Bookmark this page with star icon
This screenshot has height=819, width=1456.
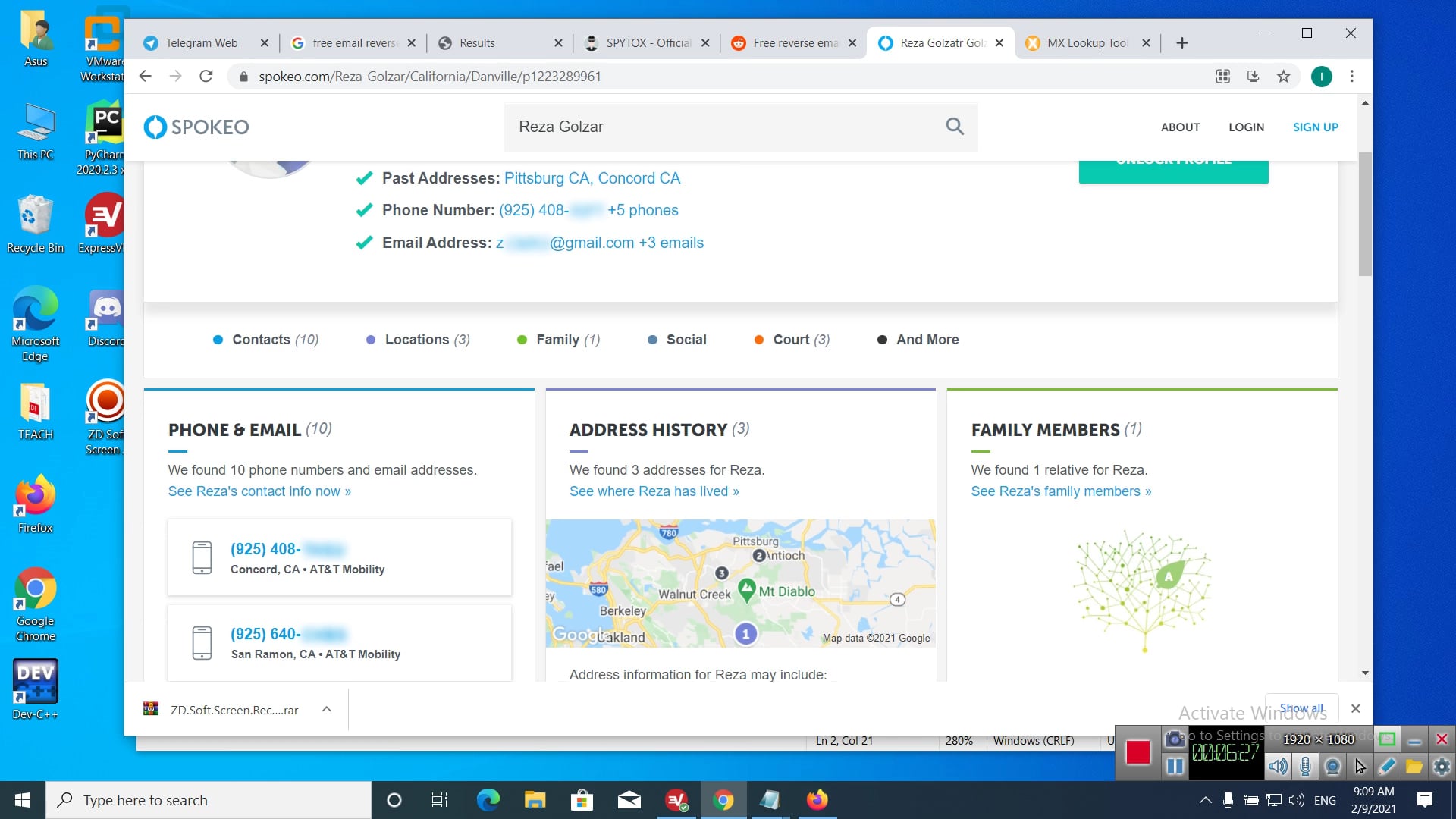click(1283, 77)
